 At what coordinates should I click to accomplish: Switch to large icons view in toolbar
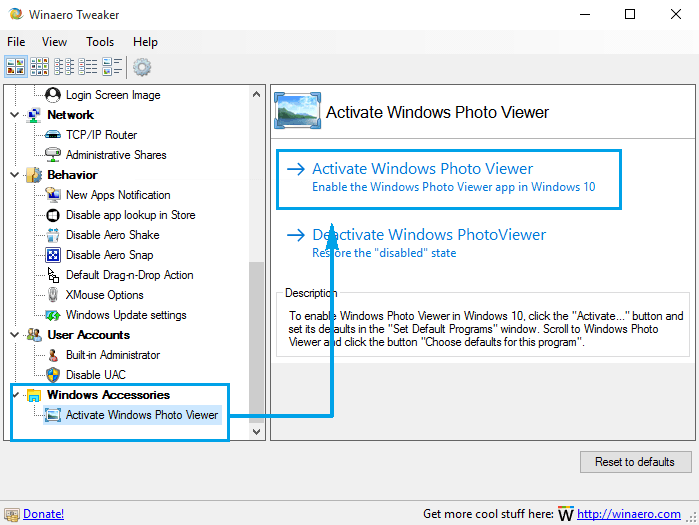click(16, 67)
